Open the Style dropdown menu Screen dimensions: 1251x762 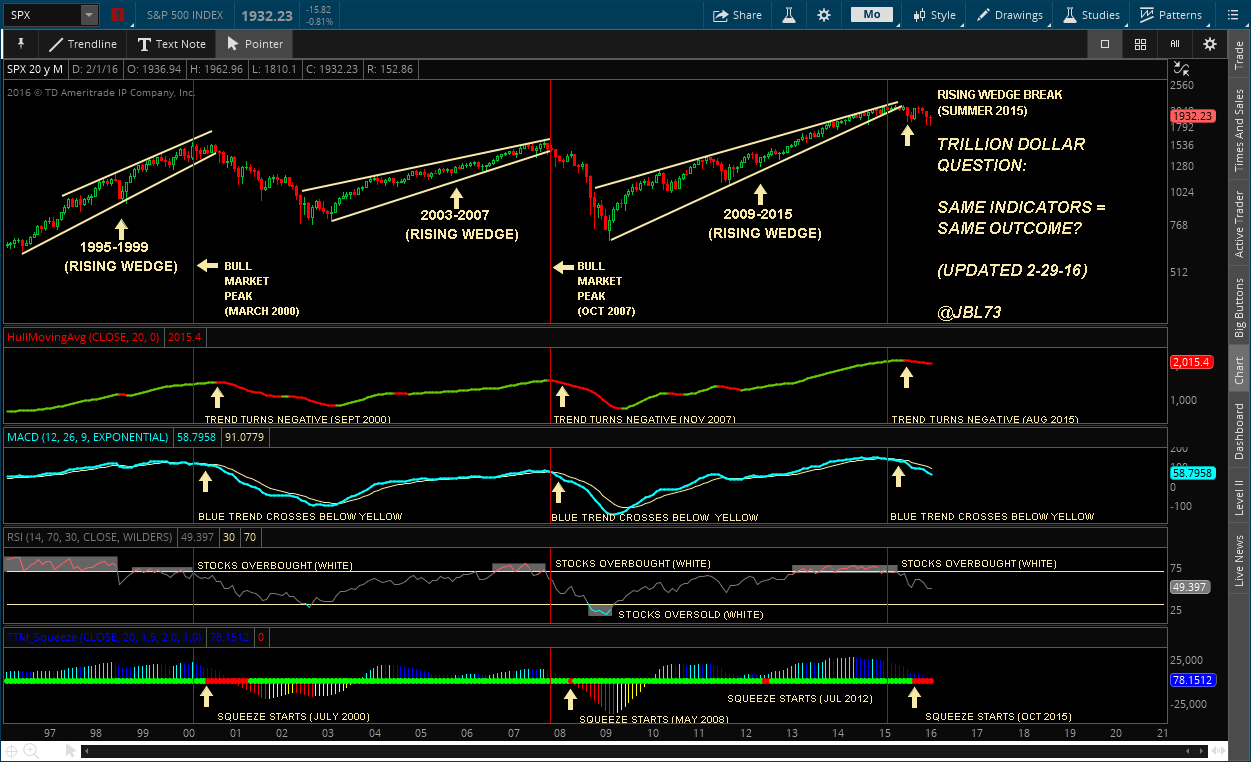935,15
